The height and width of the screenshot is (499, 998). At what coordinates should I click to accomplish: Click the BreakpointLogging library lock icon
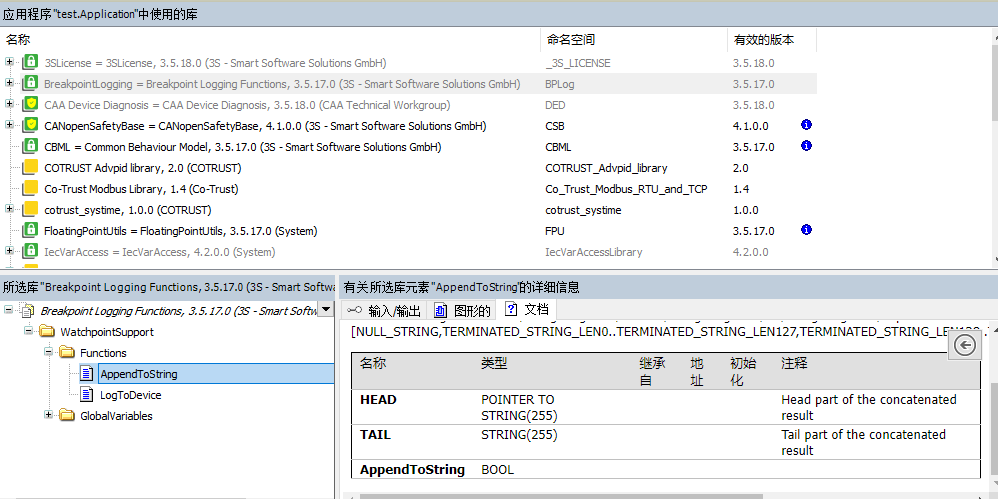point(30,83)
